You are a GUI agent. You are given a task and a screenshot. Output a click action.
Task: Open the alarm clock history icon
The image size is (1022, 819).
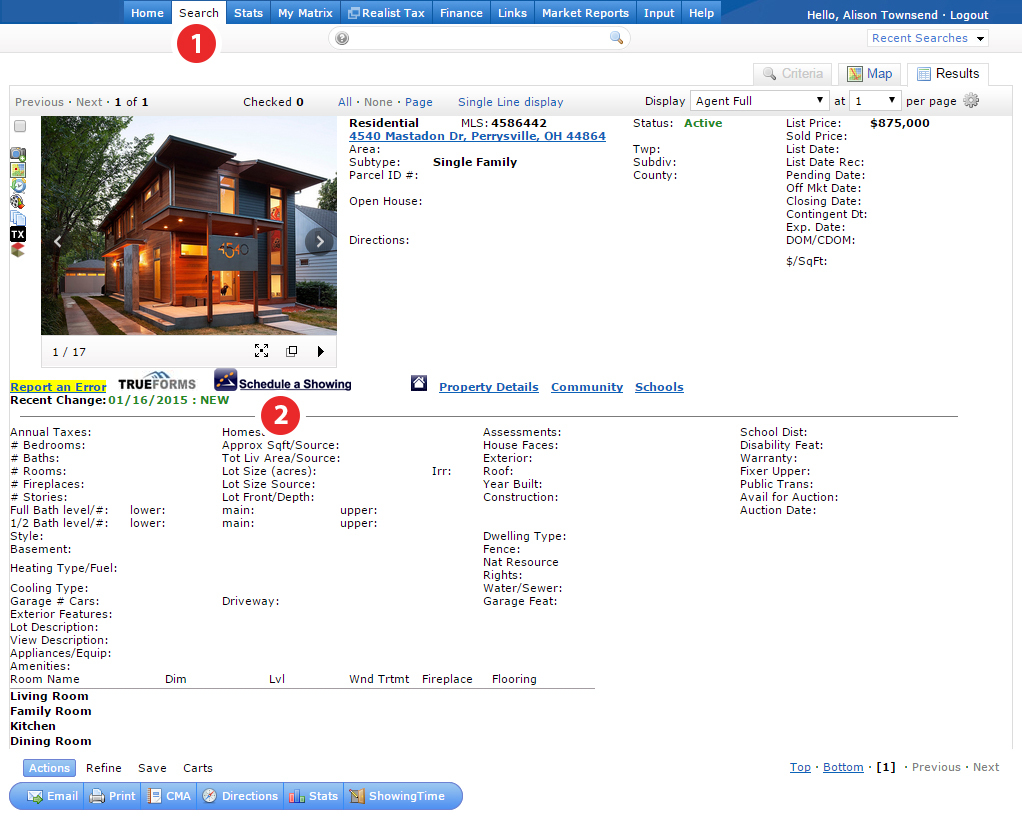pos(18,186)
